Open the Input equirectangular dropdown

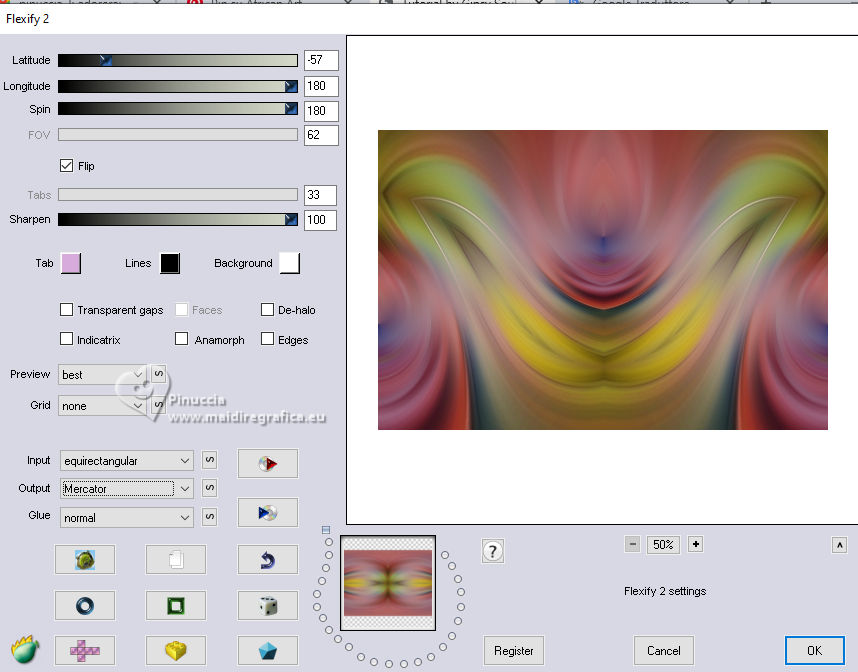126,461
